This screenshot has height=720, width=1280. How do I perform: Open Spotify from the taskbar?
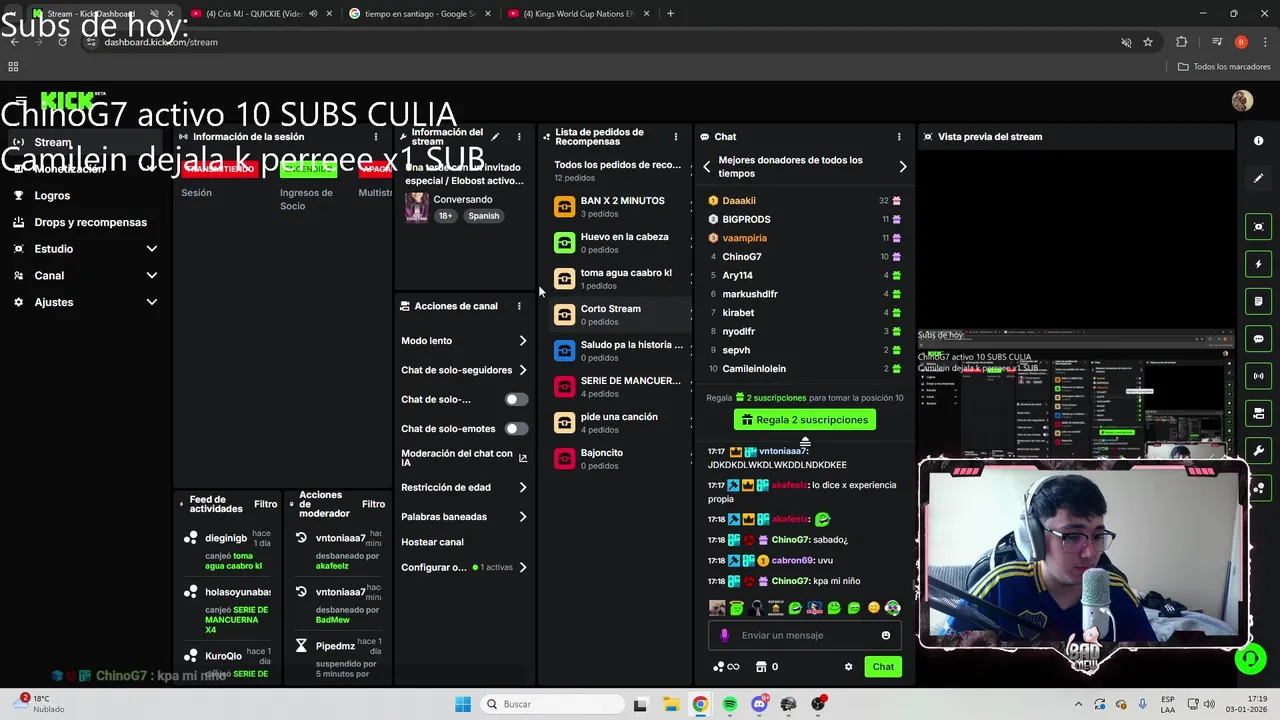[x=730, y=704]
